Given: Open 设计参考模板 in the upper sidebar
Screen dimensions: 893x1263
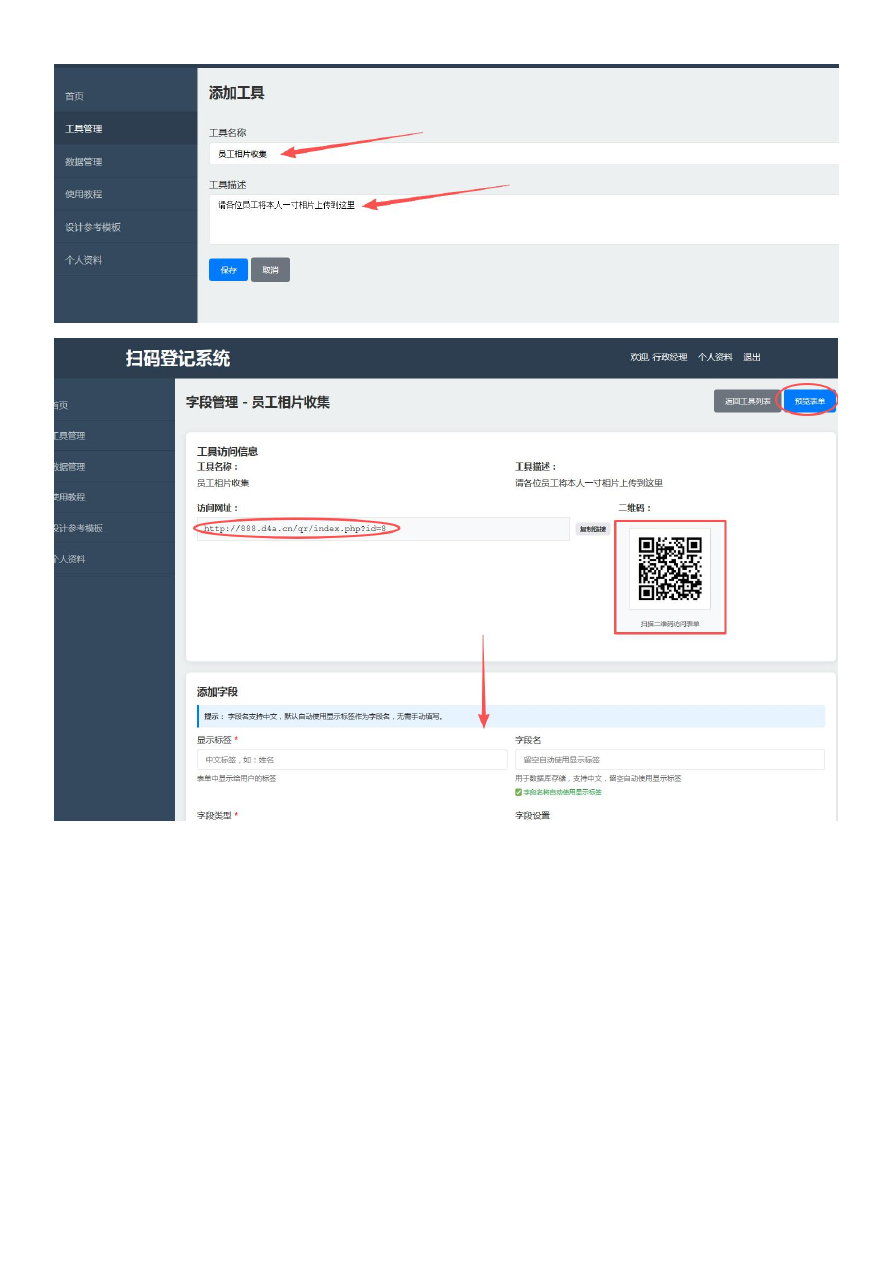Looking at the screenshot, I should coord(93,227).
